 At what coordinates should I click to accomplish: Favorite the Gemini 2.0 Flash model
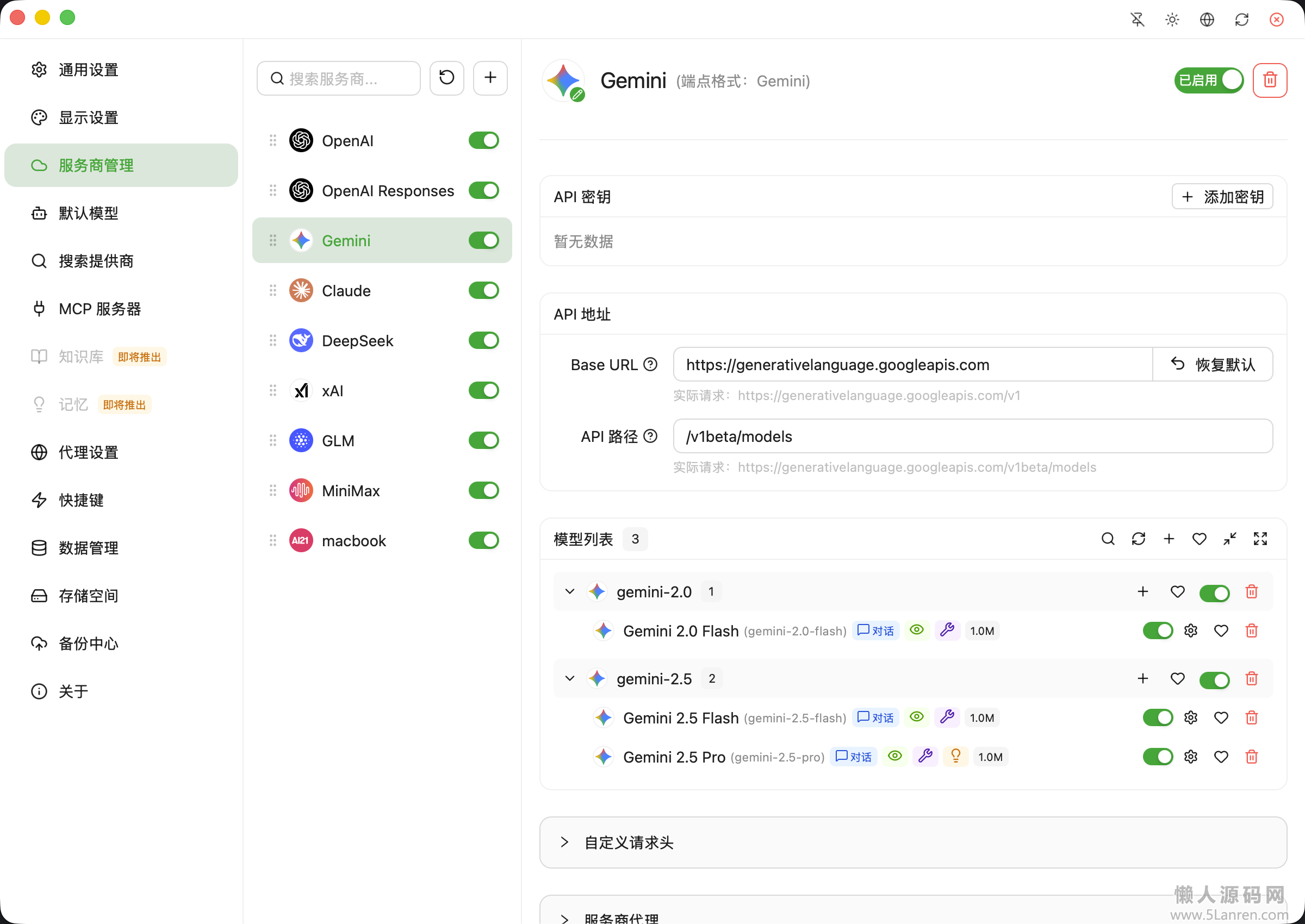pos(1221,631)
